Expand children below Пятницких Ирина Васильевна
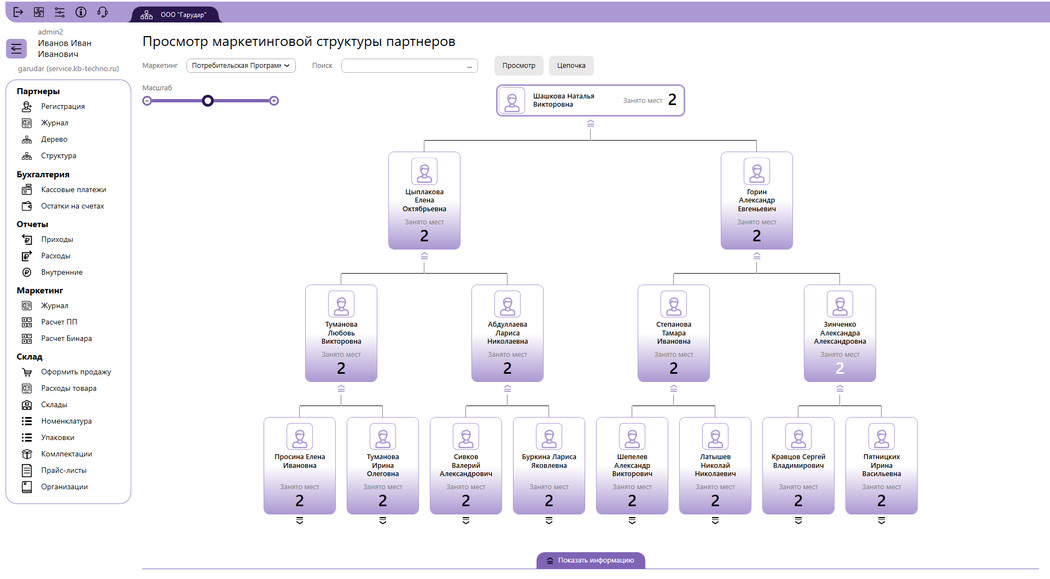The width and height of the screenshot is (1050, 579). (x=881, y=521)
